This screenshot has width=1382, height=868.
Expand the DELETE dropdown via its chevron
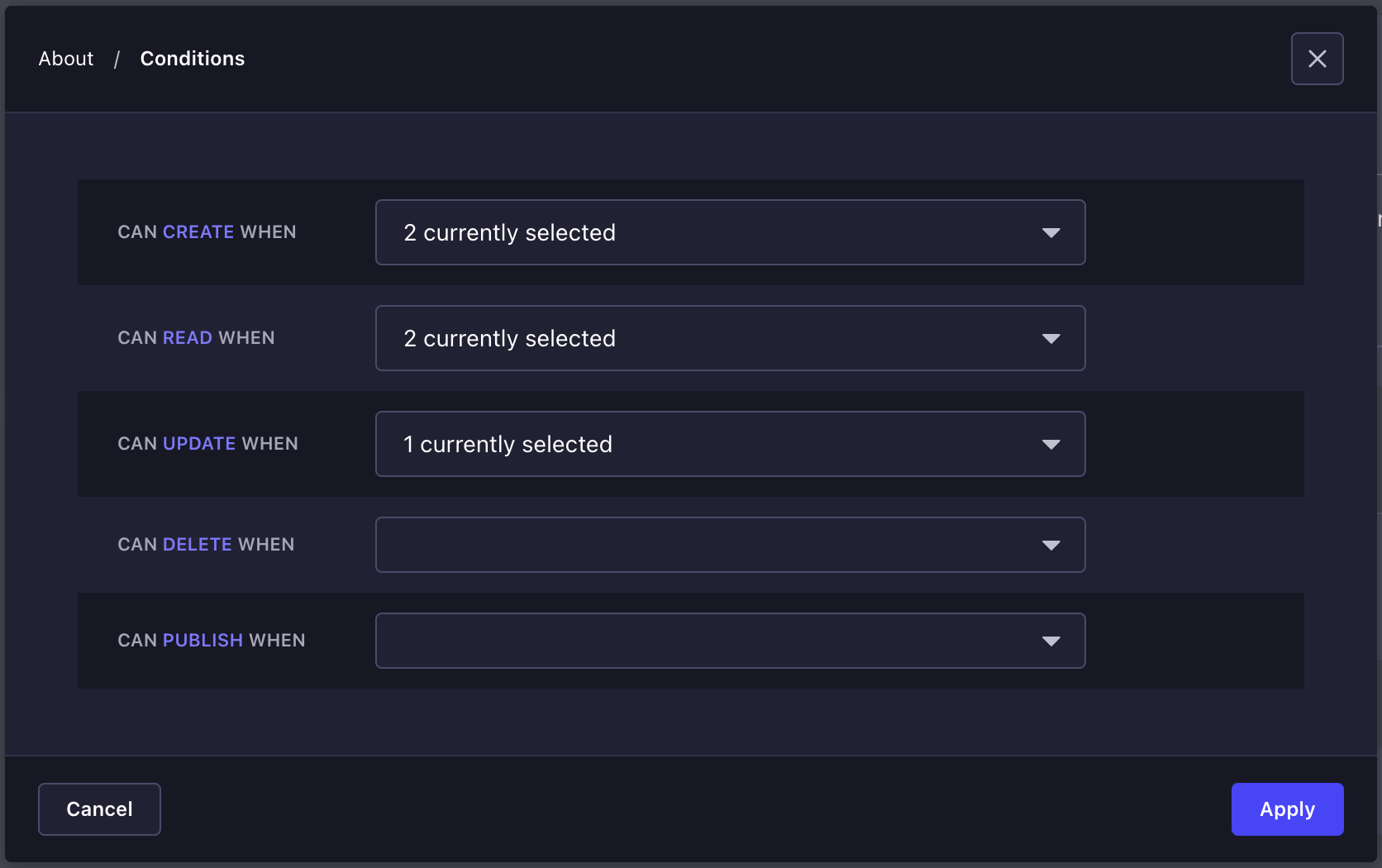pyautogui.click(x=1051, y=545)
